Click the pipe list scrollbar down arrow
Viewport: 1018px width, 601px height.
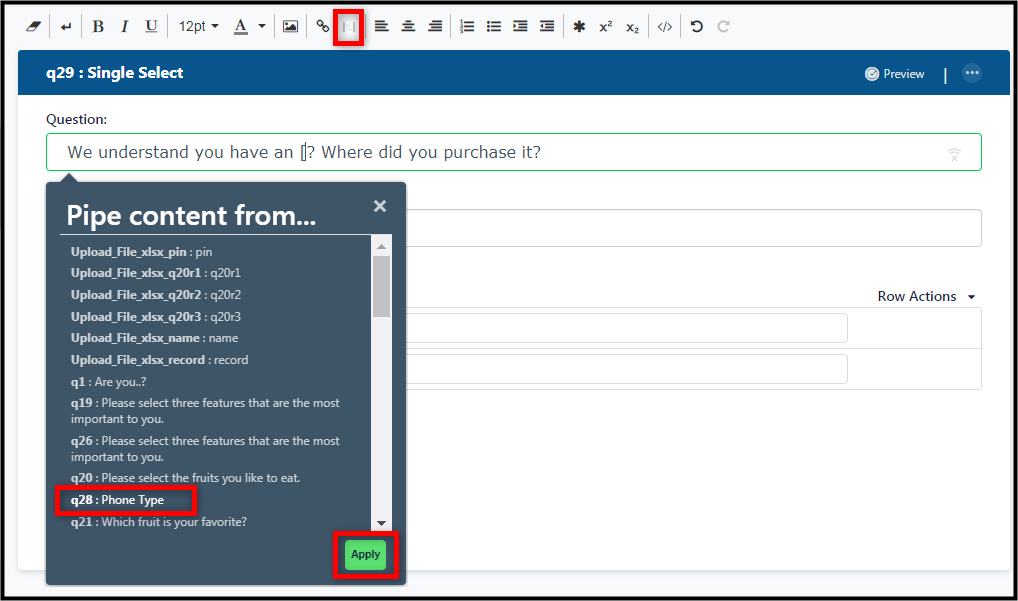(381, 523)
